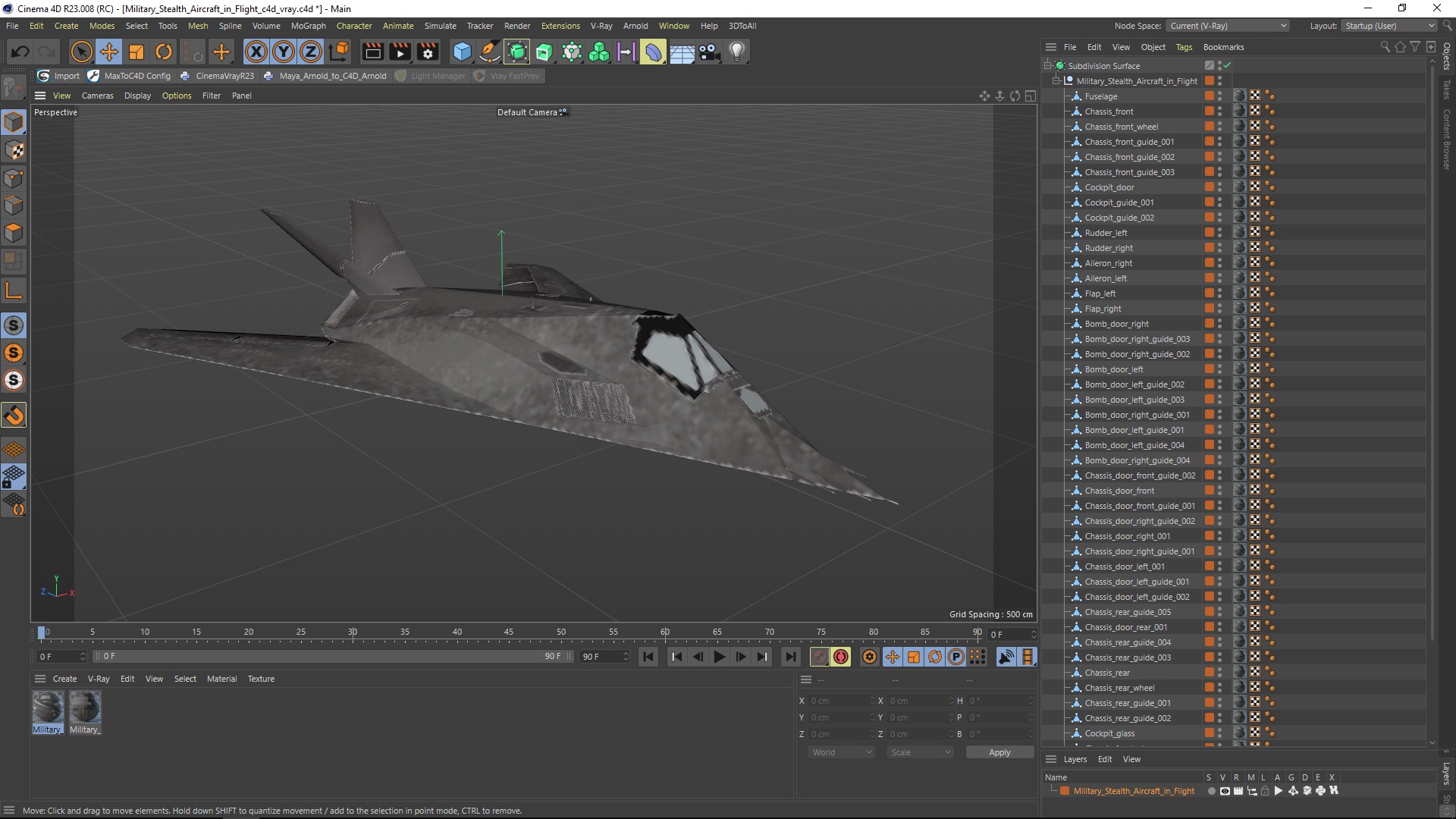Toggle layer visibility eye icon

[x=1224, y=791]
